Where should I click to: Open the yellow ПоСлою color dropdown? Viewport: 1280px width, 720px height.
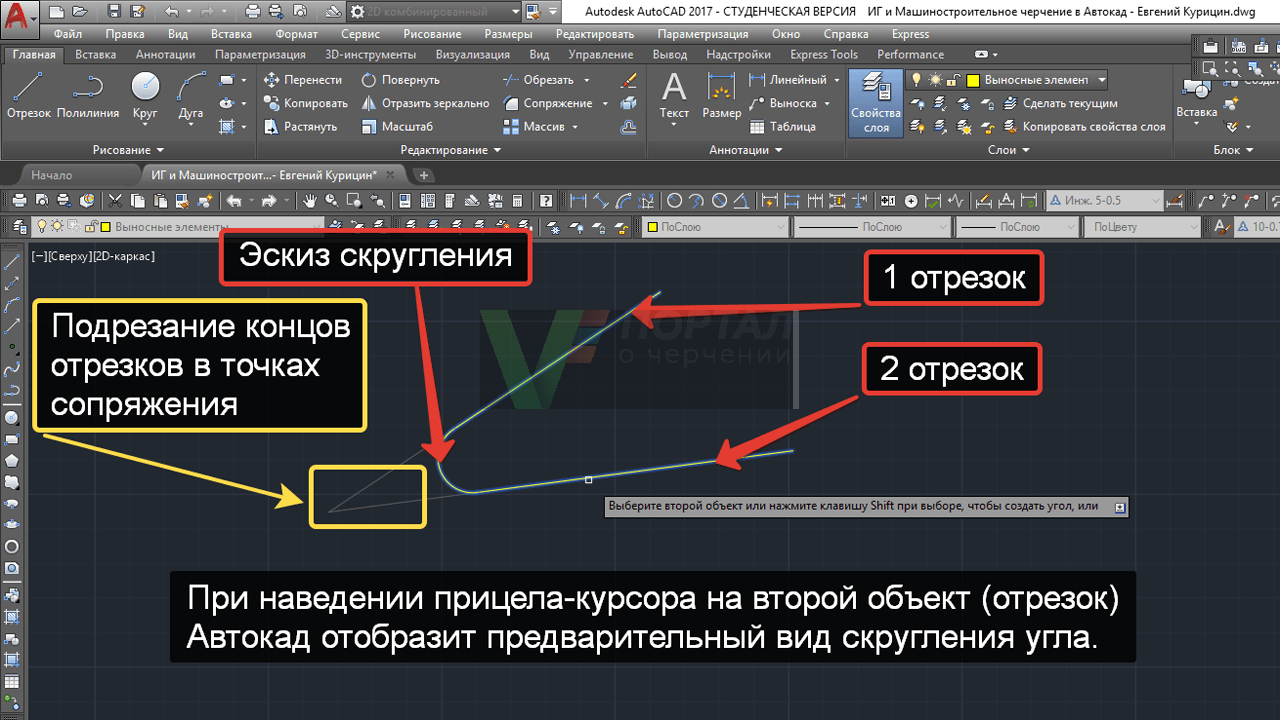coord(715,227)
